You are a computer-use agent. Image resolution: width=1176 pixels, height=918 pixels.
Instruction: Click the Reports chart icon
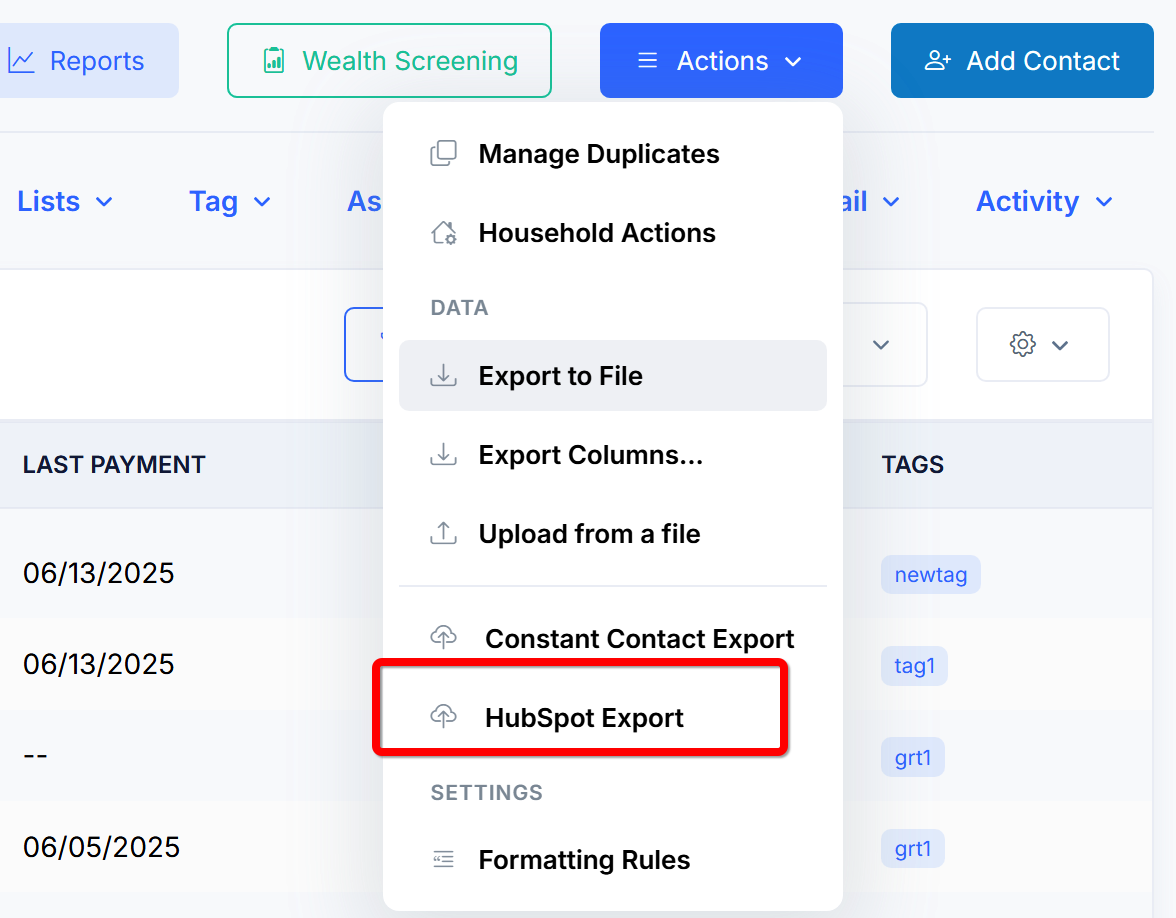(x=21, y=61)
